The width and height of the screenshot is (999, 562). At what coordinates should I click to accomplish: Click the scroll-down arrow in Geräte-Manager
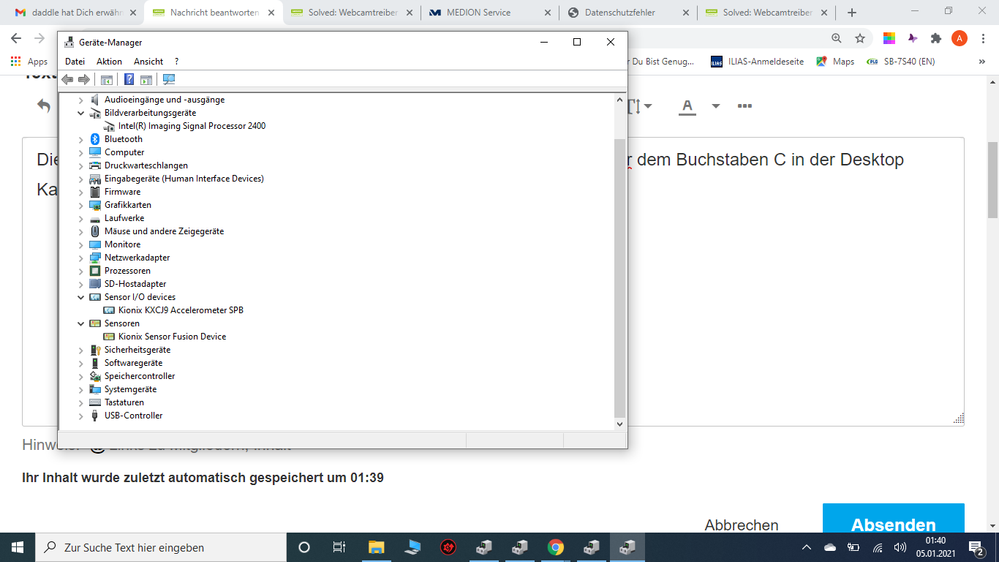(x=619, y=424)
